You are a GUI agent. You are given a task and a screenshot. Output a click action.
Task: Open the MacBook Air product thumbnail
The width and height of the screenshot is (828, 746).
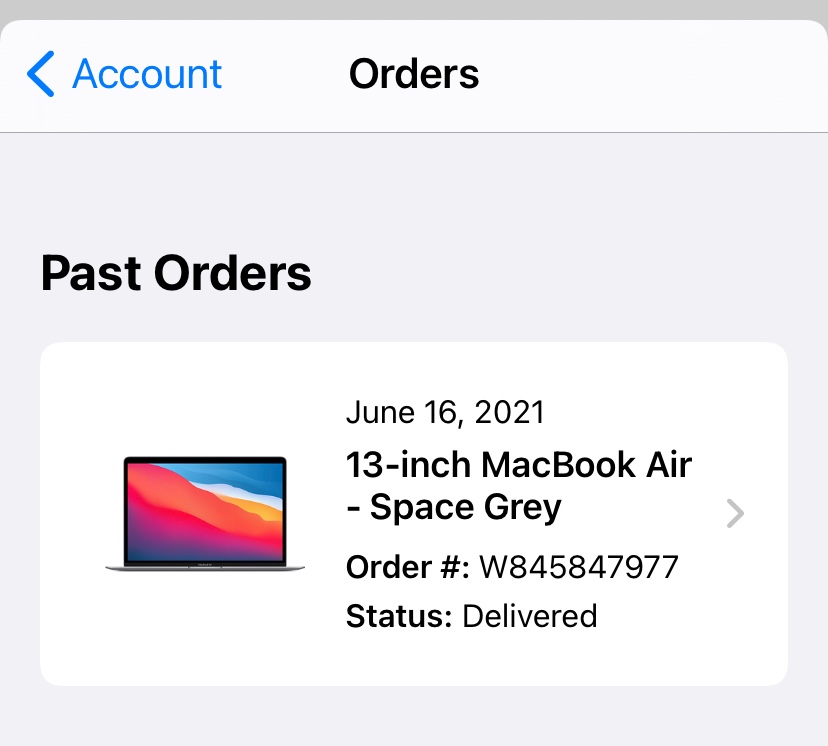[x=205, y=514]
